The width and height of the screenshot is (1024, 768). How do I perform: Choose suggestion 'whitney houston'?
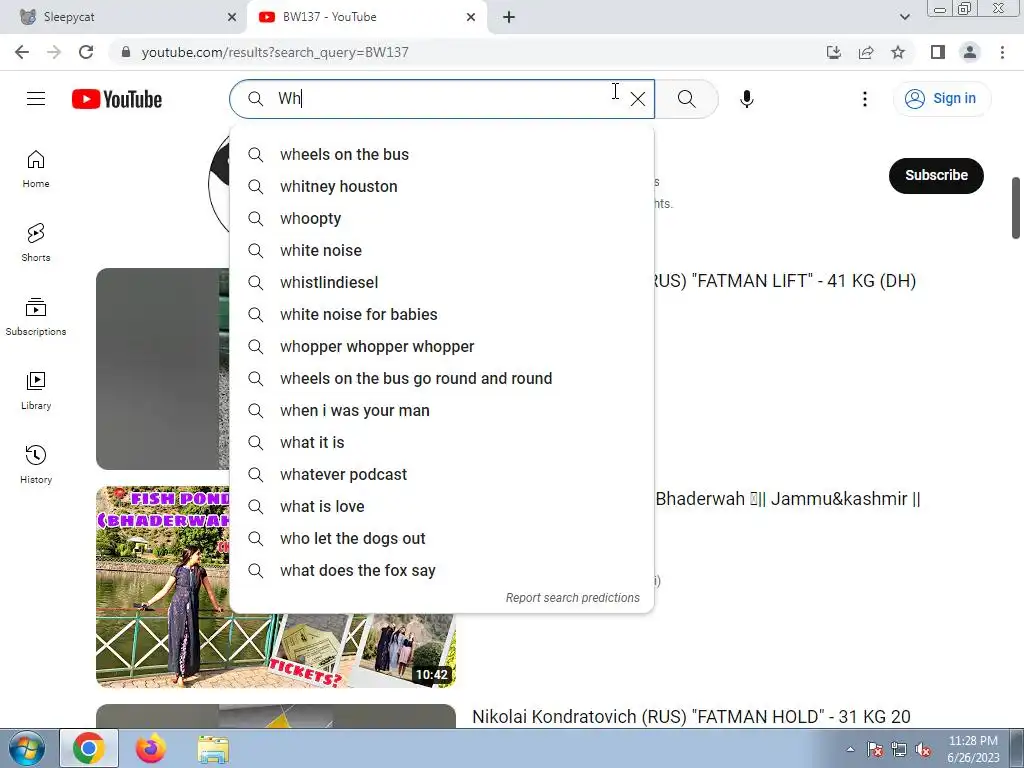[x=441, y=186]
